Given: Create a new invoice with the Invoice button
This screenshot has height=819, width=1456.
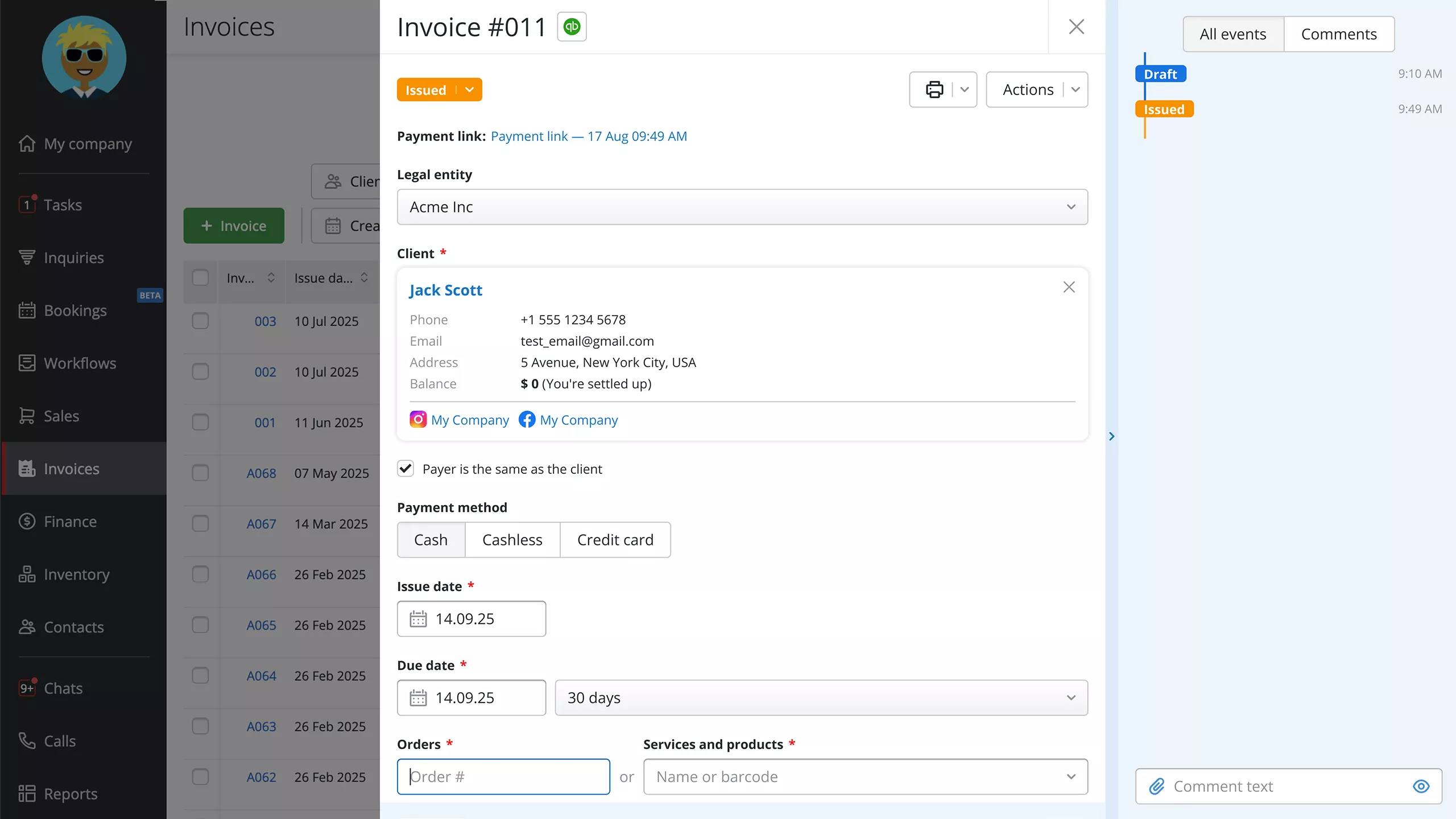Looking at the screenshot, I should tap(234, 225).
